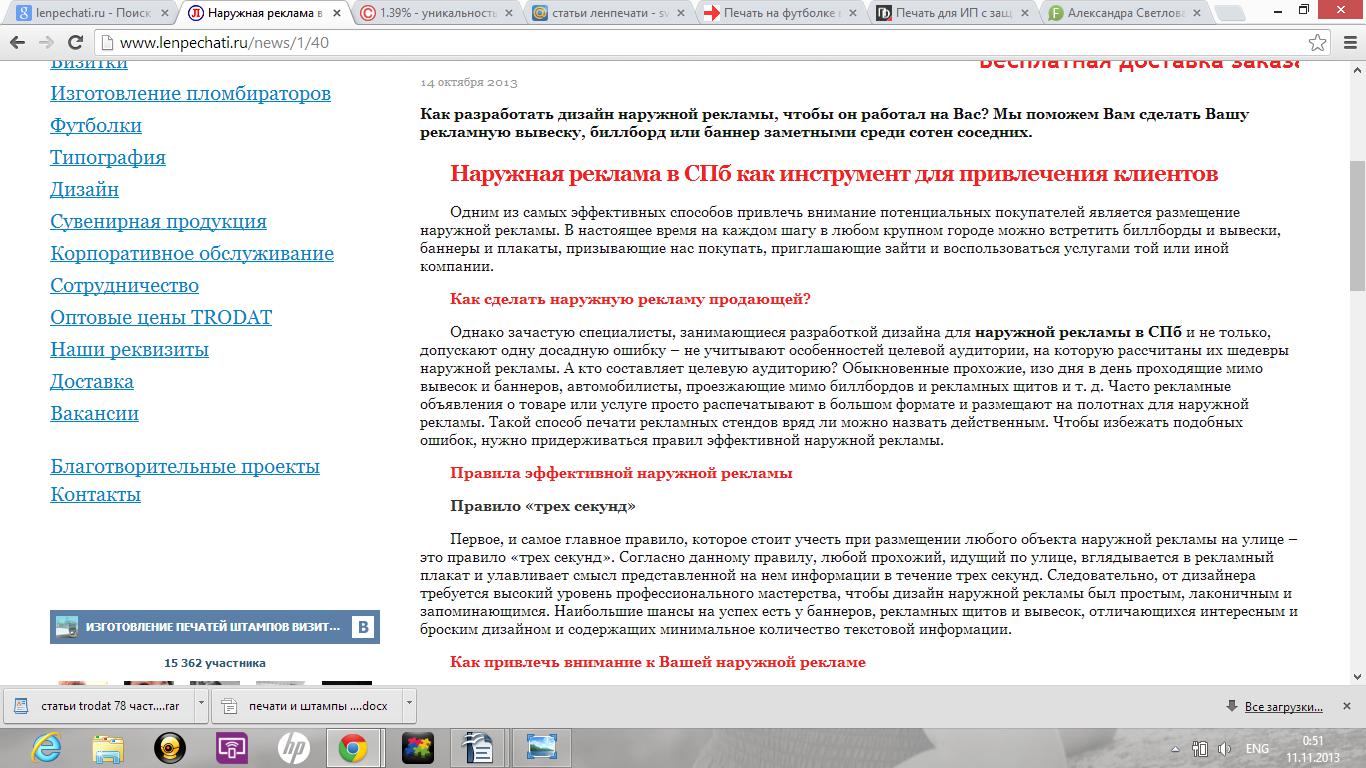Open 'Сувенирная продукция' link
This screenshot has width=1366, height=768.
tap(159, 222)
